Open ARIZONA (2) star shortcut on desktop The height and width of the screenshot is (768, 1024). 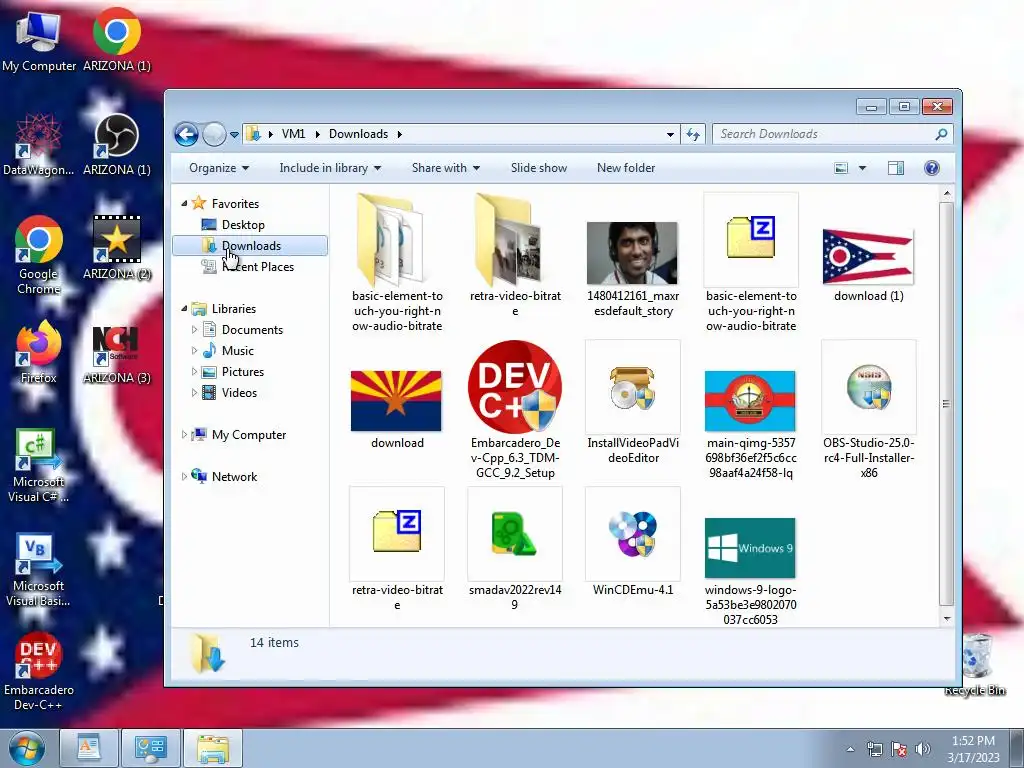[117, 248]
